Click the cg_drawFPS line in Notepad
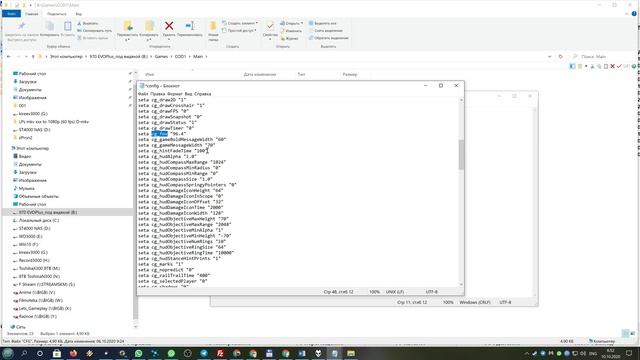Viewport: 640px width, 360px height. click(163, 111)
